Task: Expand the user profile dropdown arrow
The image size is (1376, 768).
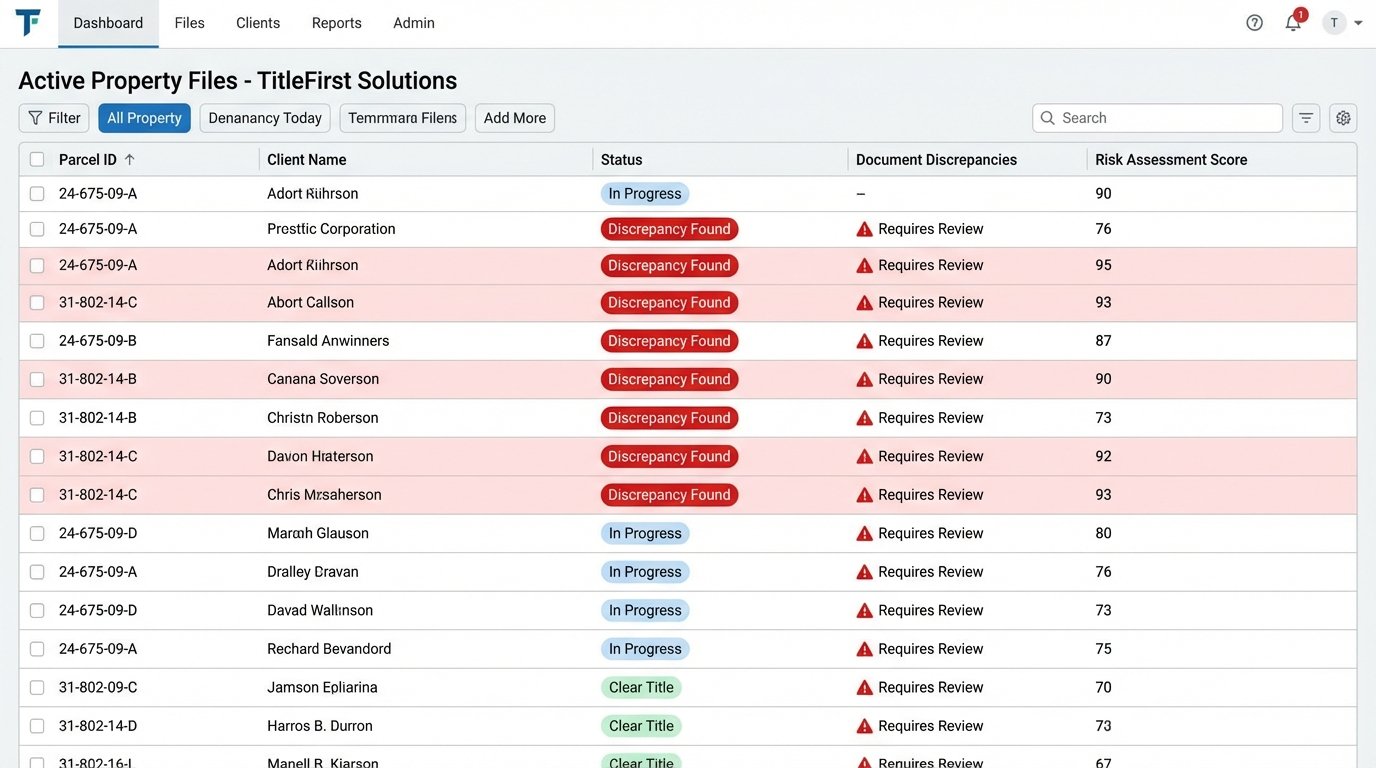Action: [1358, 23]
